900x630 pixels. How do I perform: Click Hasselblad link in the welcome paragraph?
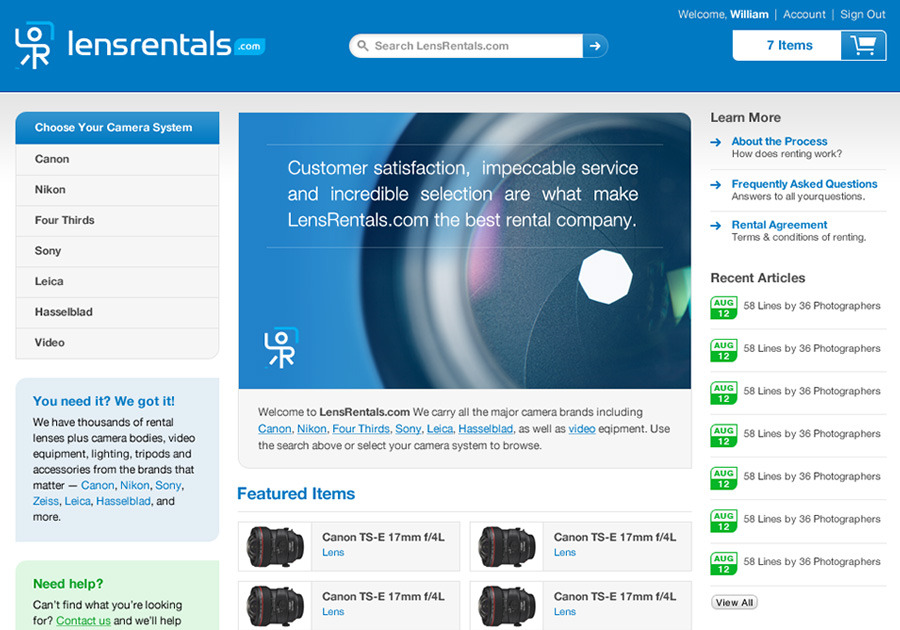[x=486, y=429]
